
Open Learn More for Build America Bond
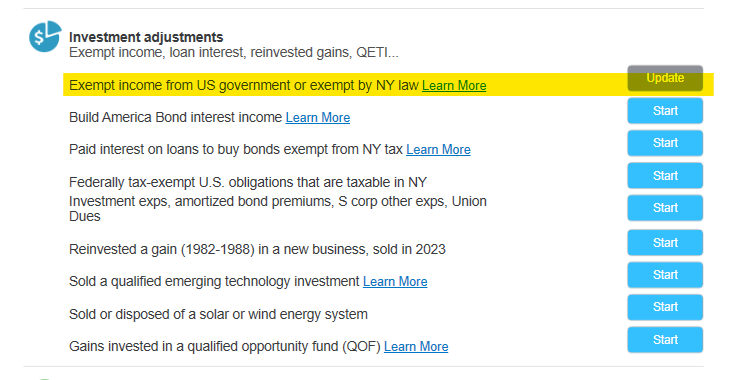tap(318, 117)
